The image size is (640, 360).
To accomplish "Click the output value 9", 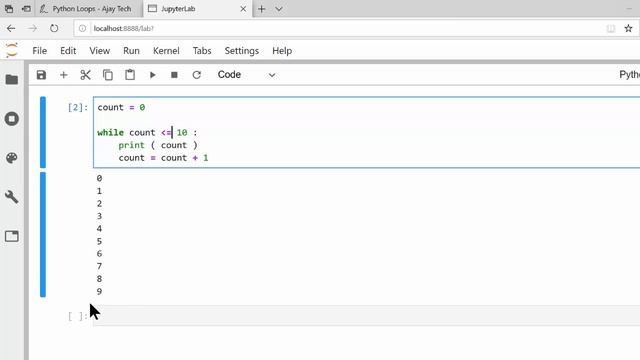I will [99, 291].
